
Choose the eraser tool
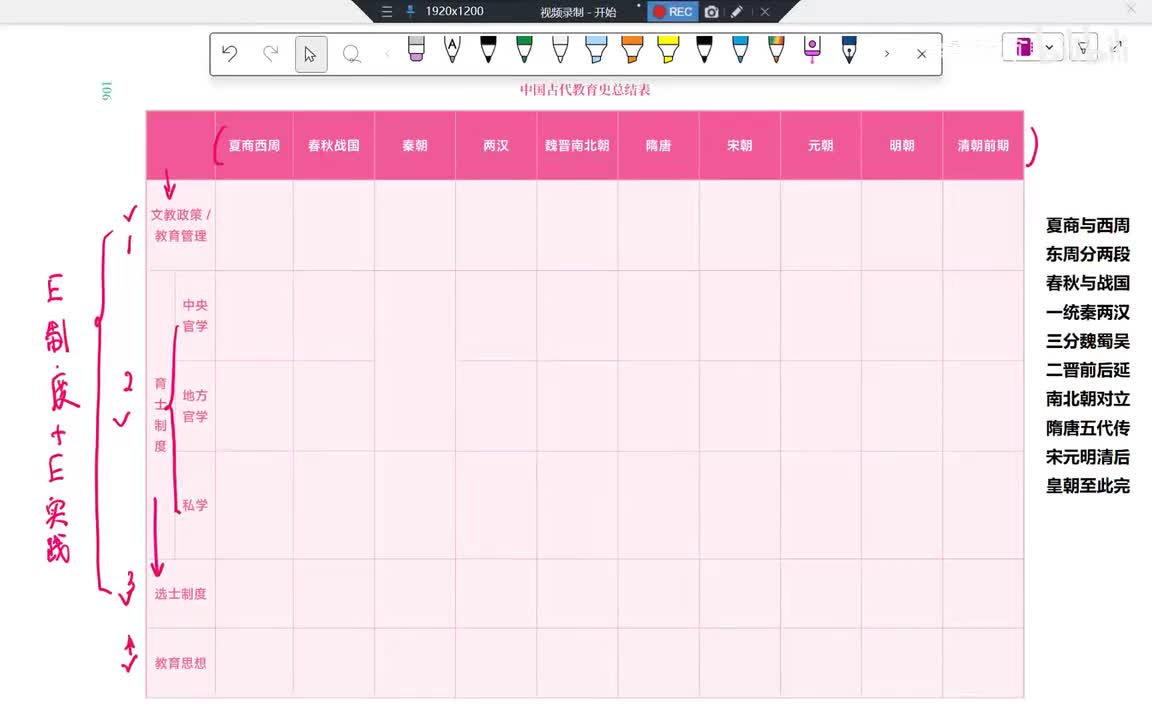pyautogui.click(x=416, y=49)
